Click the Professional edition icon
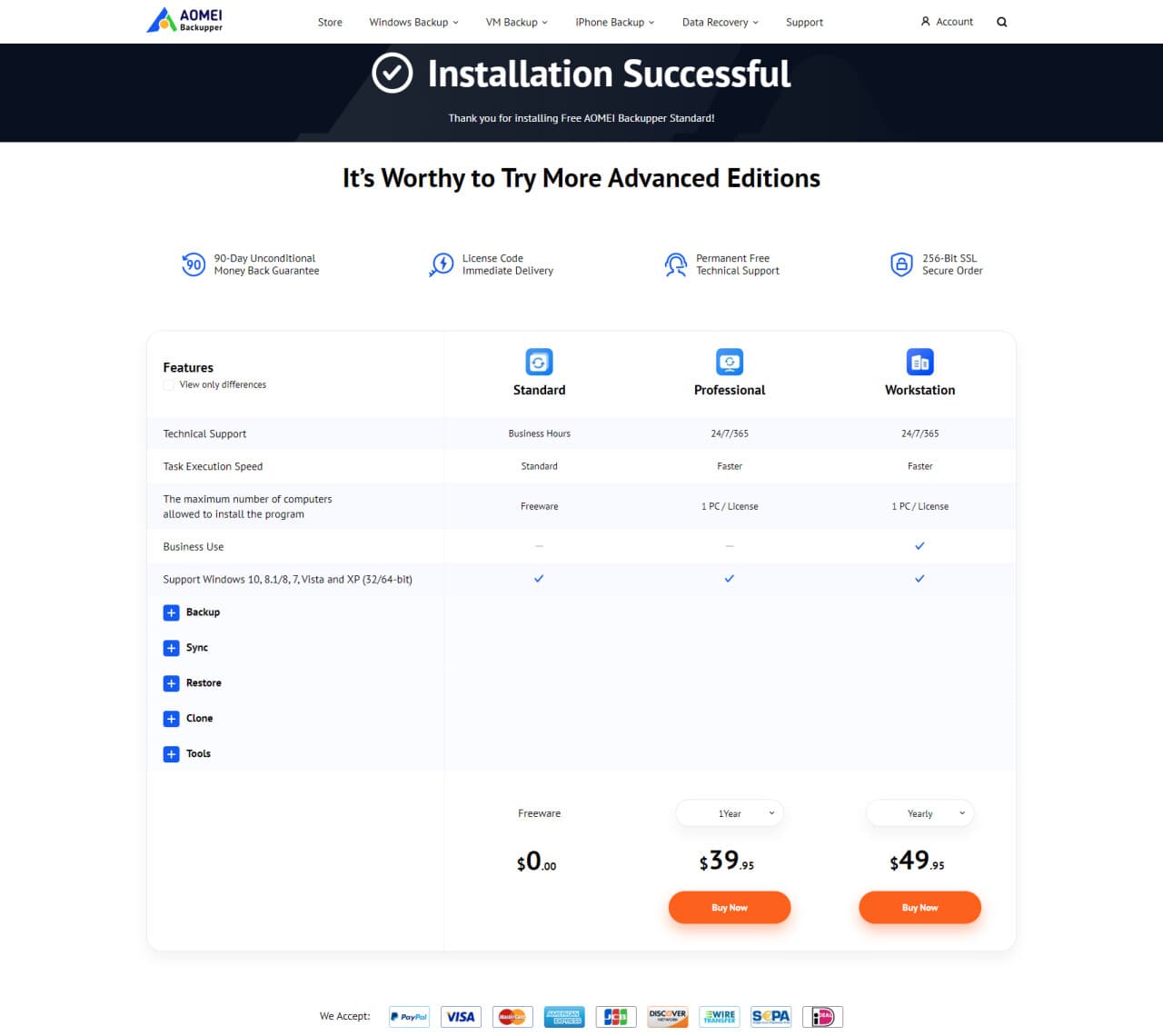 (x=729, y=362)
